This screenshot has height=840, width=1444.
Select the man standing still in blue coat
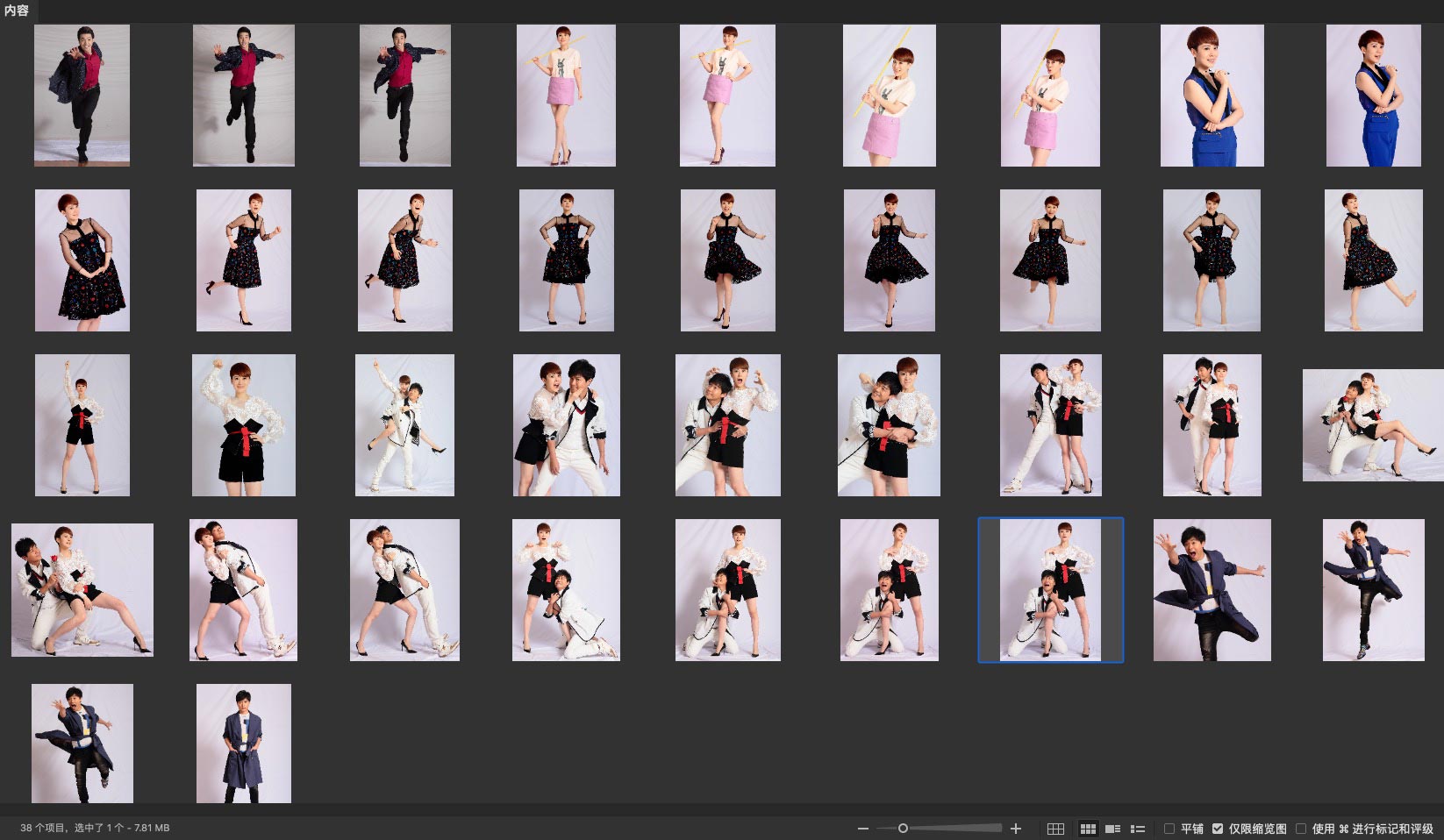pyautogui.click(x=243, y=744)
